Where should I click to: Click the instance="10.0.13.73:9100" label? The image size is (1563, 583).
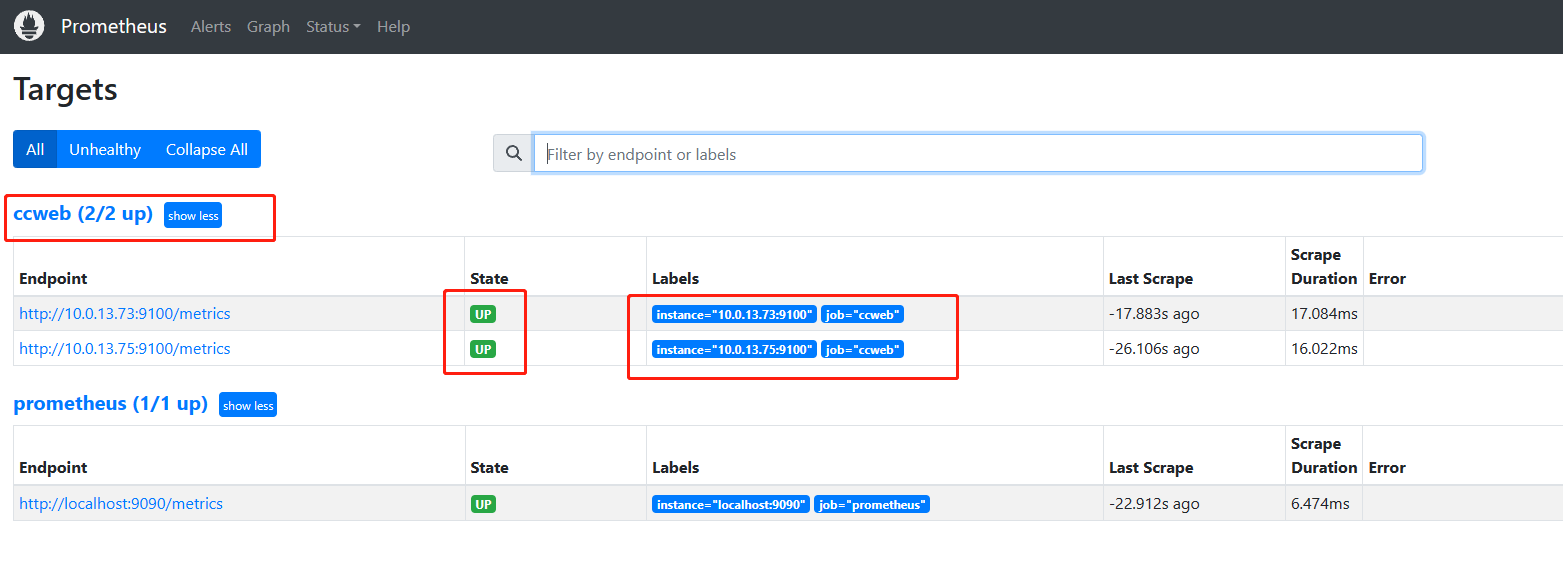click(x=734, y=314)
